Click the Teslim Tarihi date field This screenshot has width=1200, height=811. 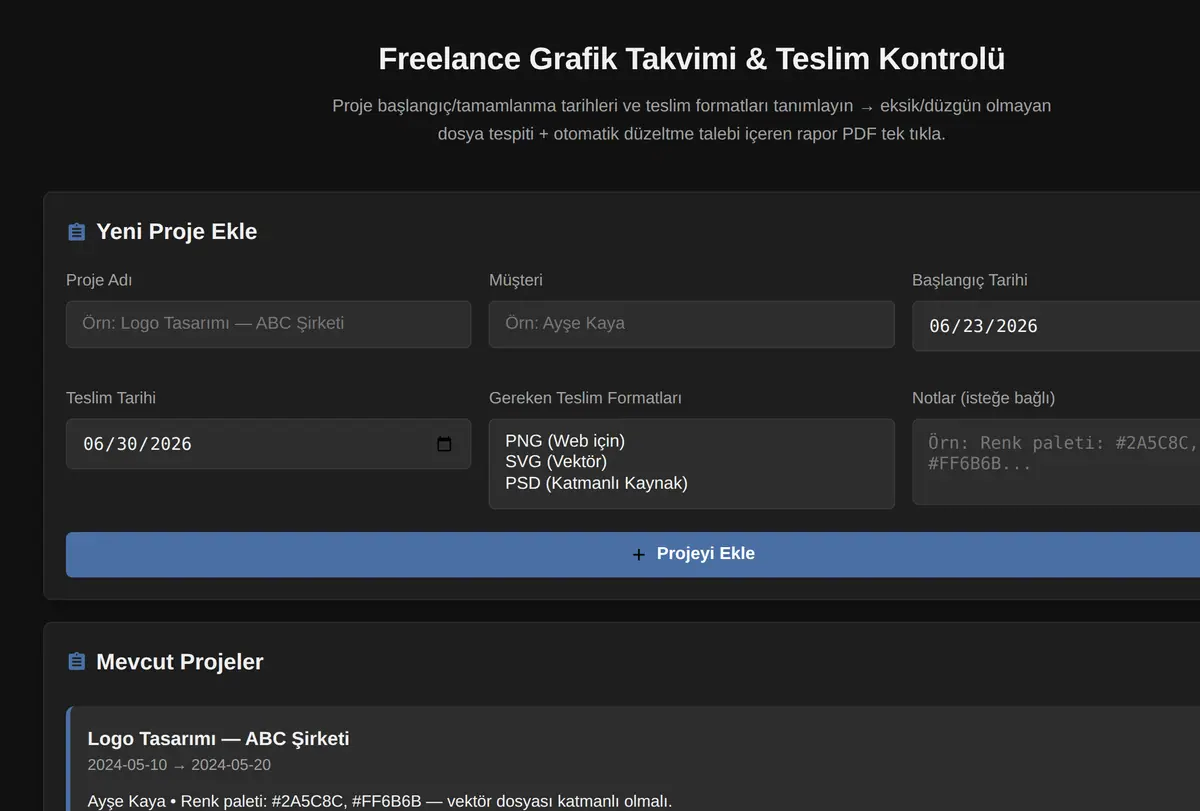[268, 444]
